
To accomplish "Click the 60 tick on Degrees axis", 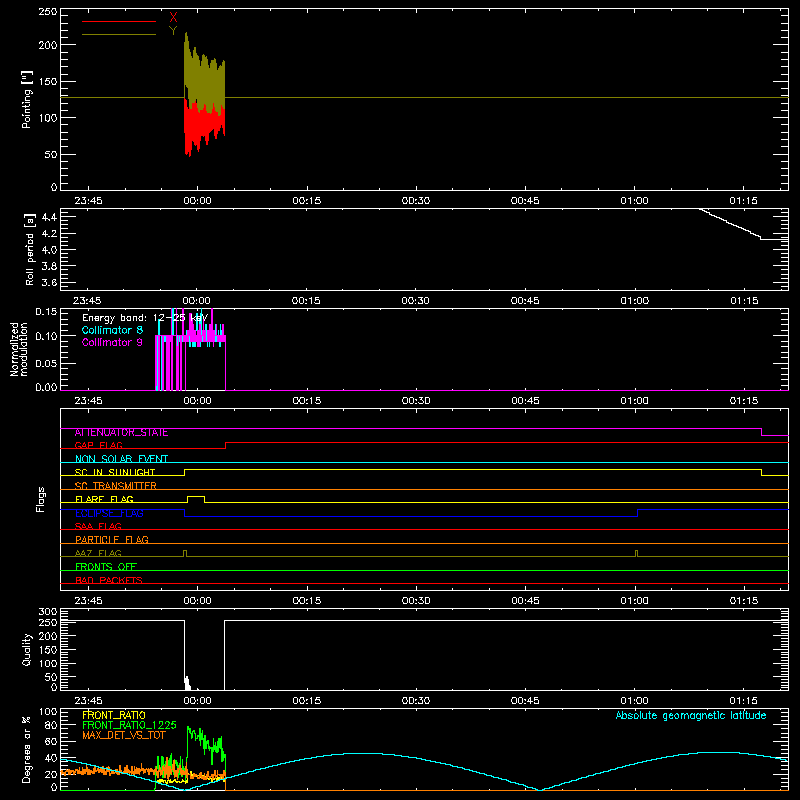I will [51, 741].
